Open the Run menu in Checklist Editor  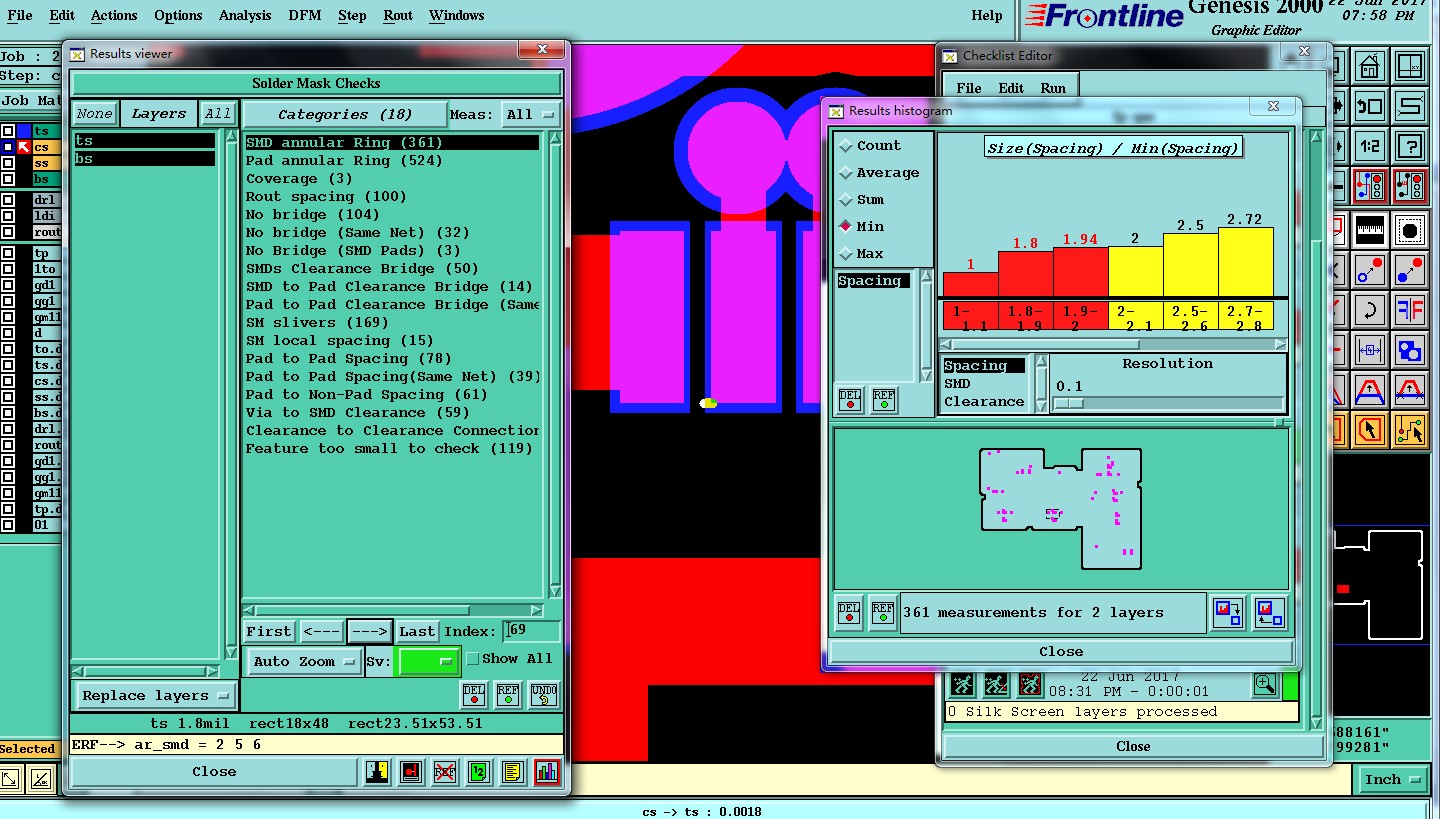click(x=1053, y=88)
